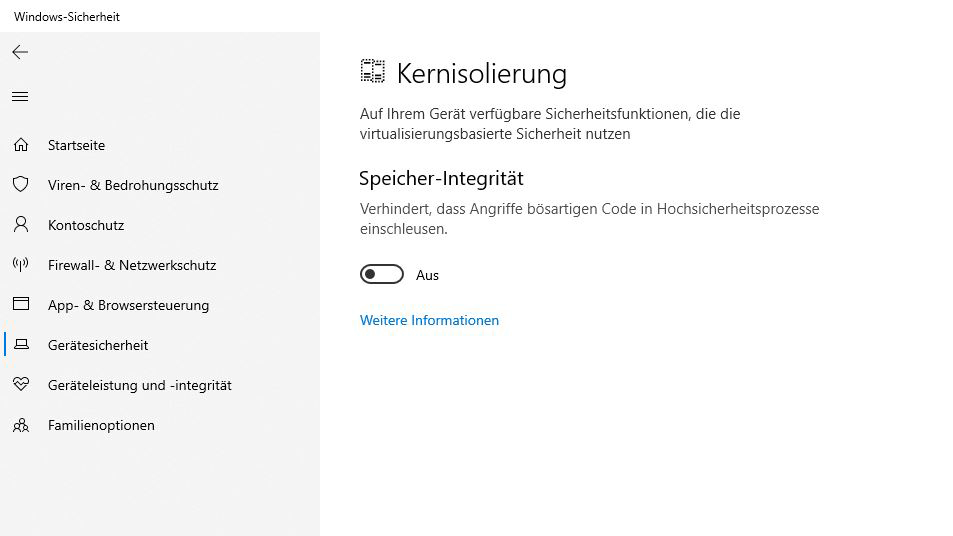
Task: Click the shield icon for virus protection
Action: click(20, 185)
